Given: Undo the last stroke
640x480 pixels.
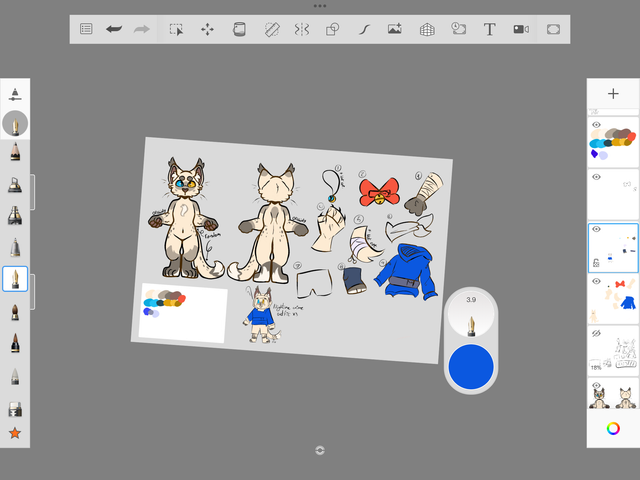Looking at the screenshot, I should [114, 29].
